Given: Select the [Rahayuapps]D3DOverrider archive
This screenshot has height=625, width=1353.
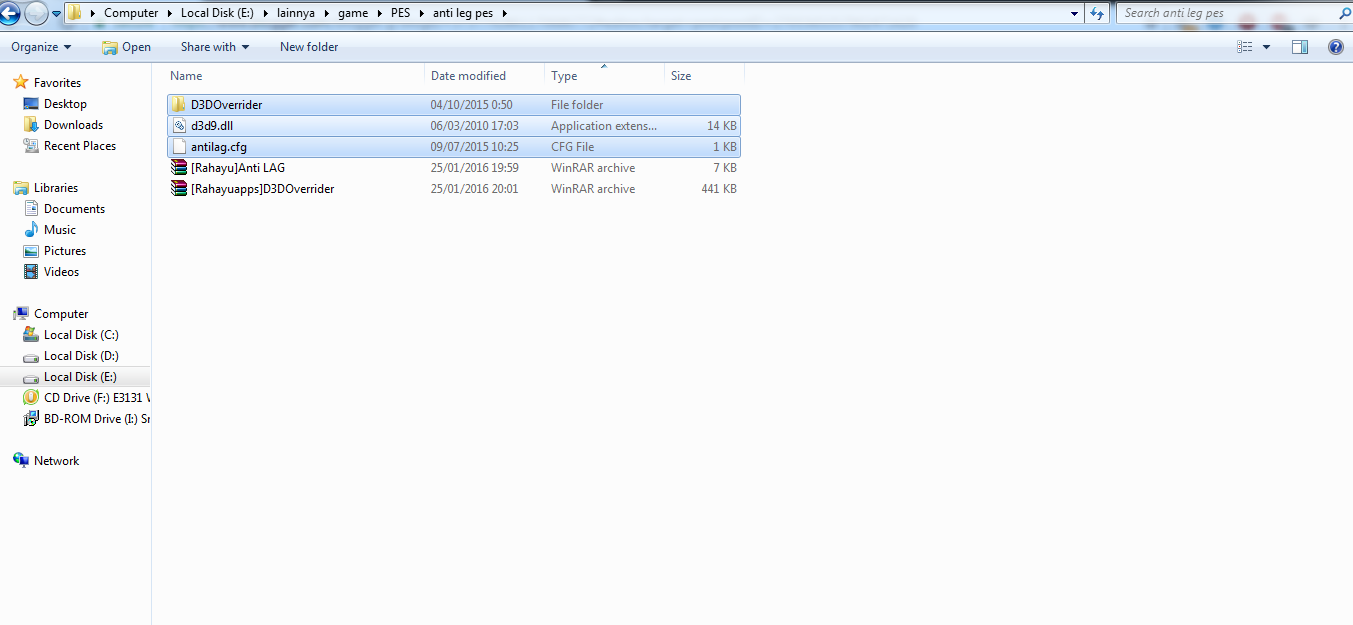Looking at the screenshot, I should pos(260,188).
